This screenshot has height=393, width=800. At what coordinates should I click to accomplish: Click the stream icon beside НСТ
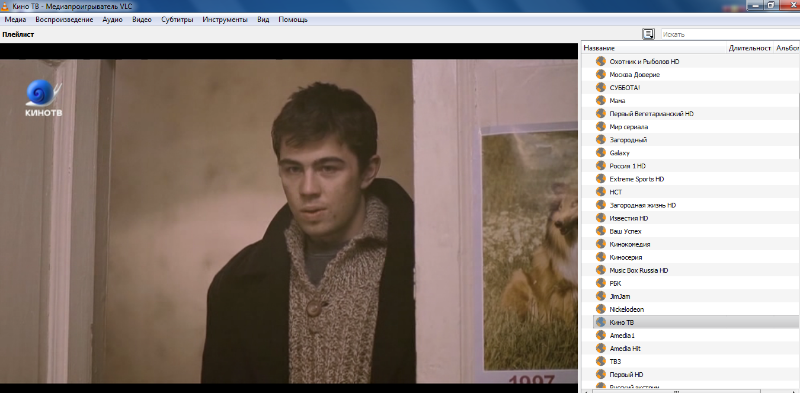[601, 192]
